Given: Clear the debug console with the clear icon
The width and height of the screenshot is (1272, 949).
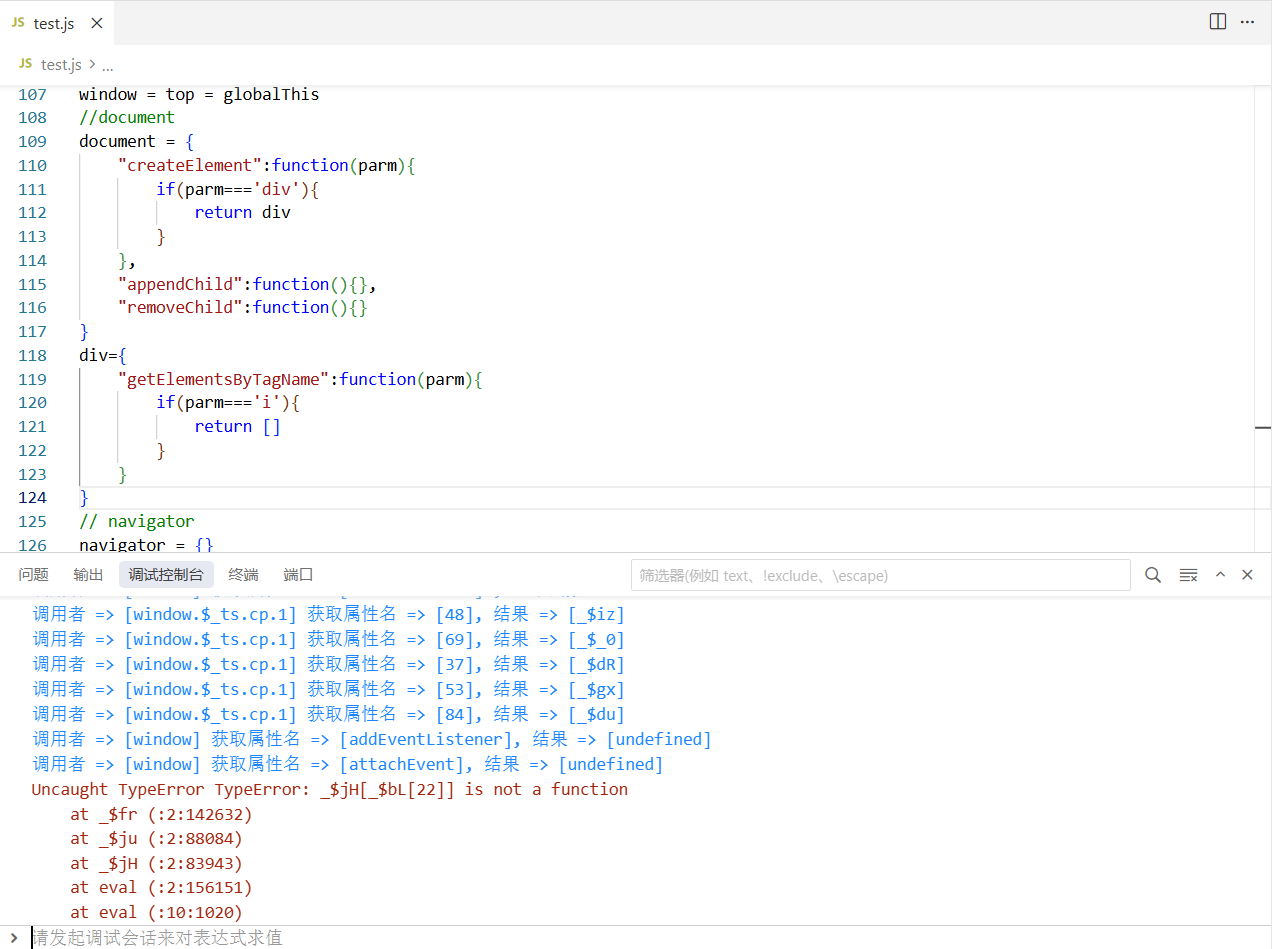Looking at the screenshot, I should [1188, 575].
